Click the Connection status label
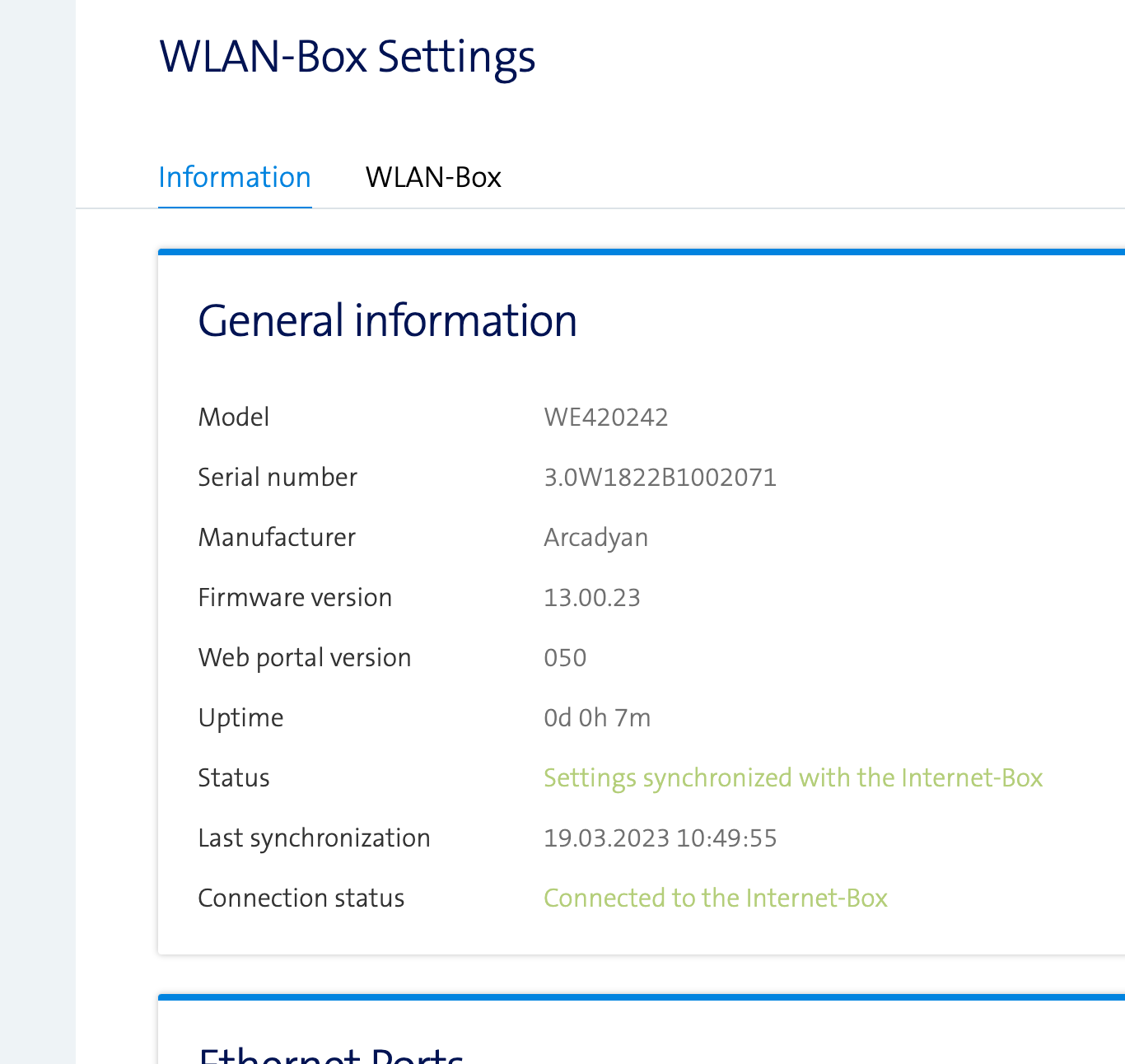Image resolution: width=1125 pixels, height=1064 pixels. click(x=301, y=898)
